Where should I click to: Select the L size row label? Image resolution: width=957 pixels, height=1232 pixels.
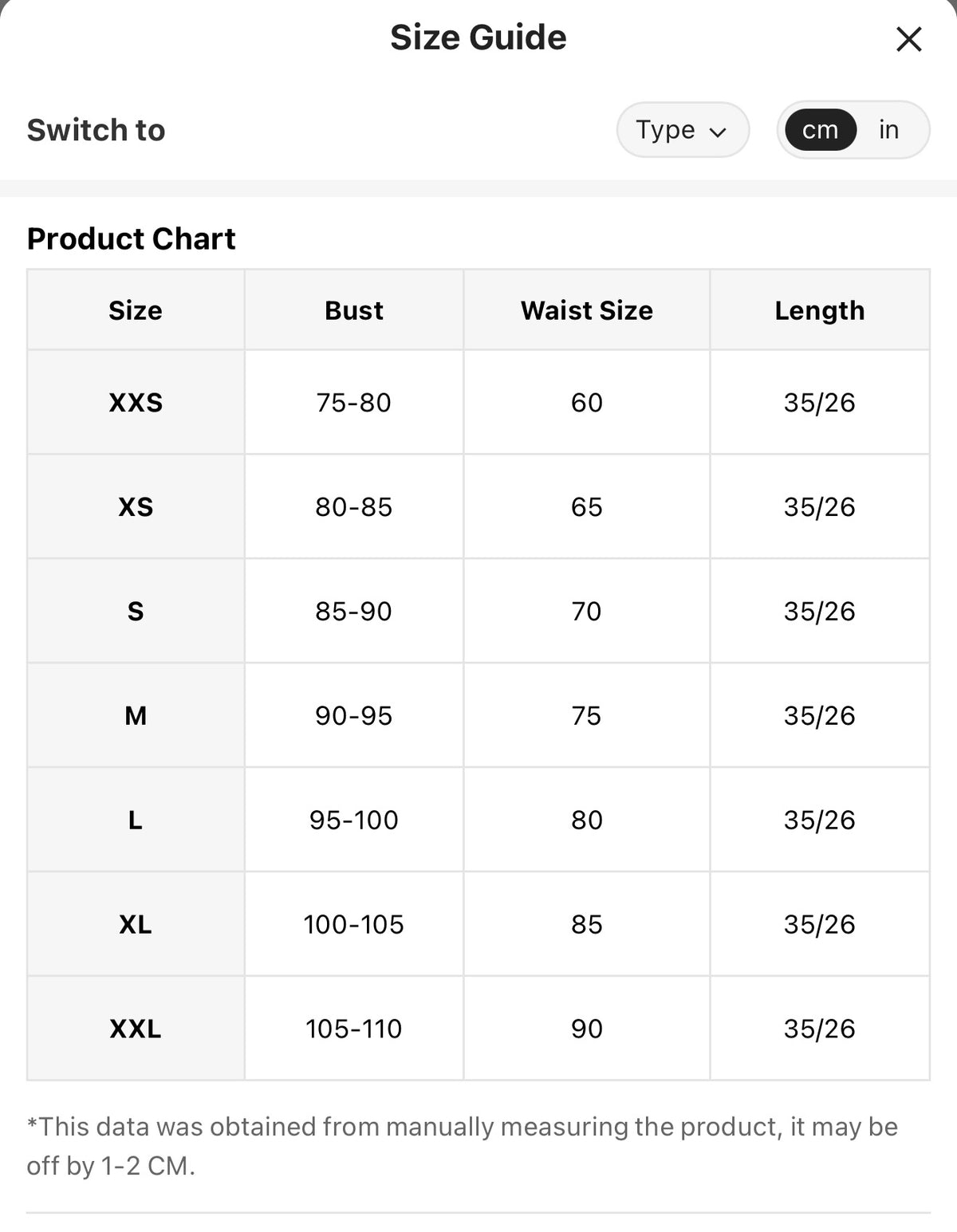(136, 820)
